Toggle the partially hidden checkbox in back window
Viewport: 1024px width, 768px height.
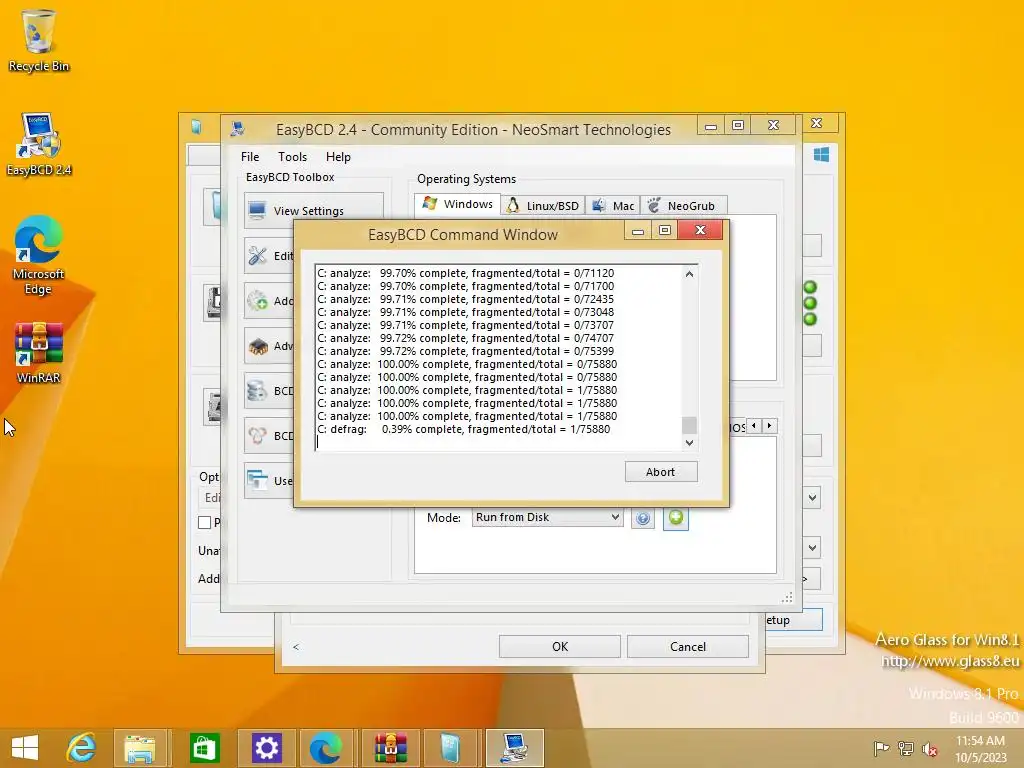coord(204,522)
